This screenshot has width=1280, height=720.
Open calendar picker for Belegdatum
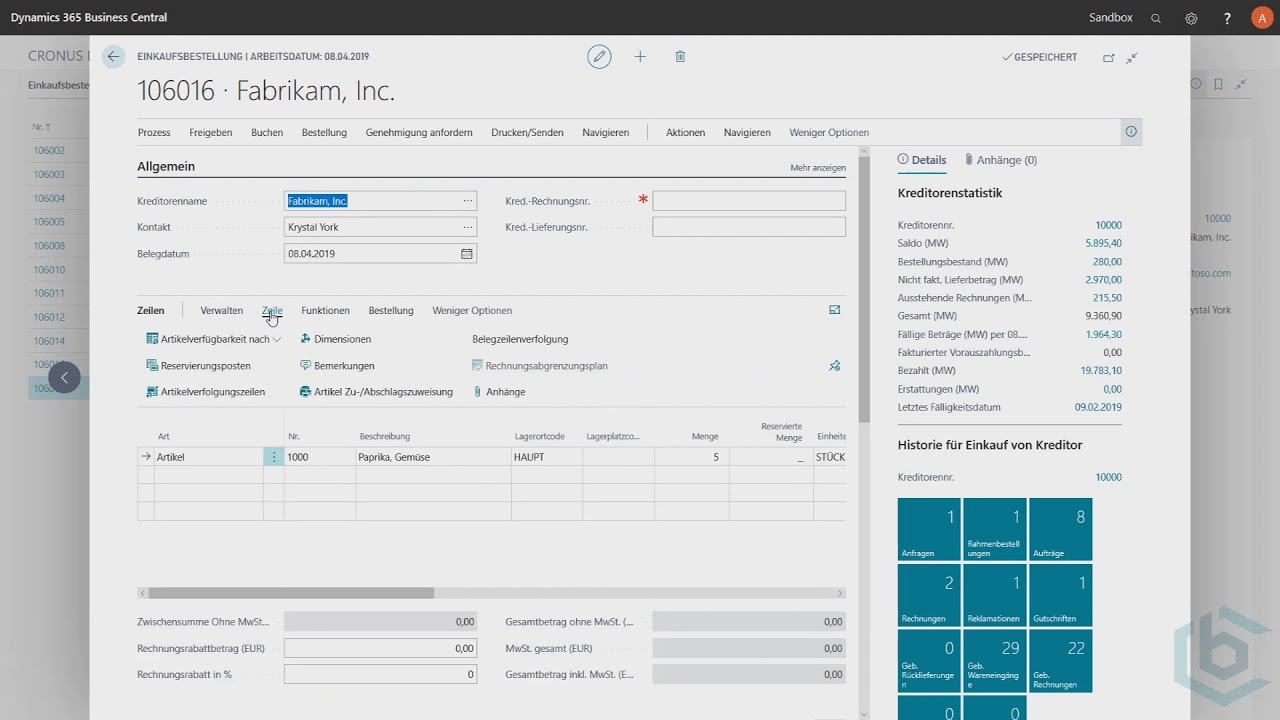466,254
